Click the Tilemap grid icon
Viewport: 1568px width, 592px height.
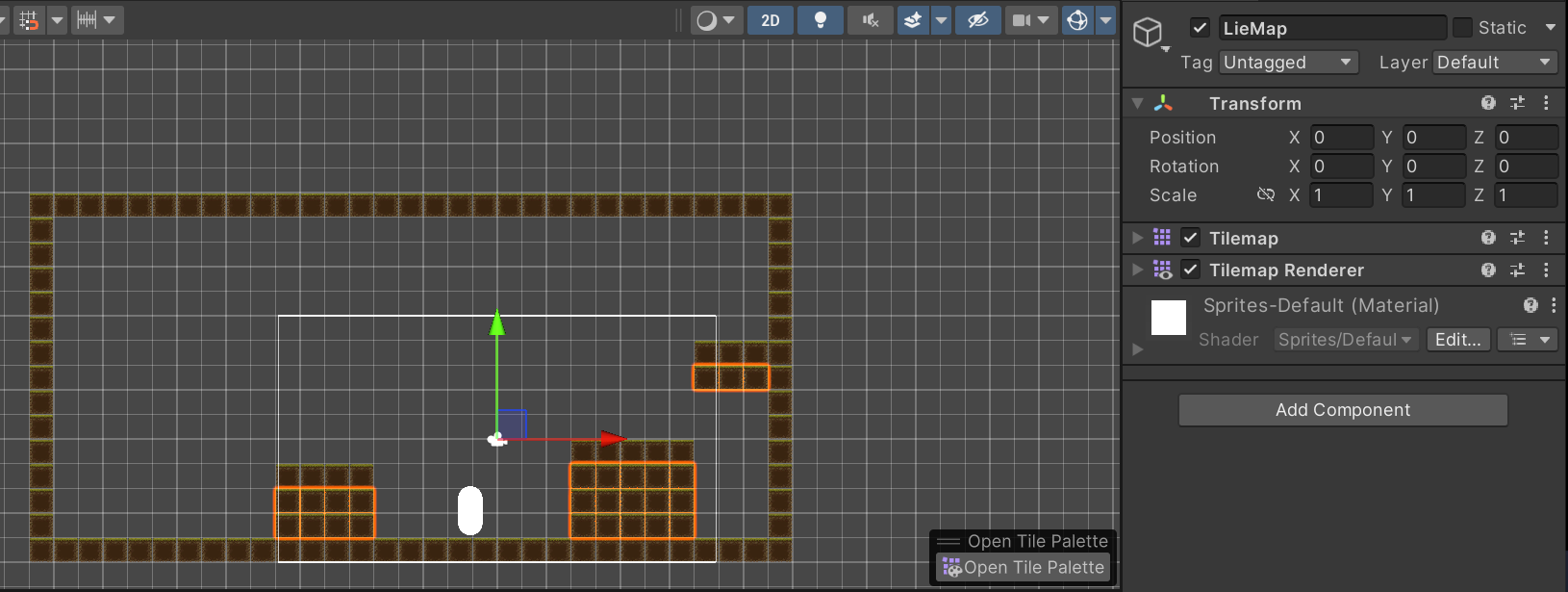[1162, 238]
